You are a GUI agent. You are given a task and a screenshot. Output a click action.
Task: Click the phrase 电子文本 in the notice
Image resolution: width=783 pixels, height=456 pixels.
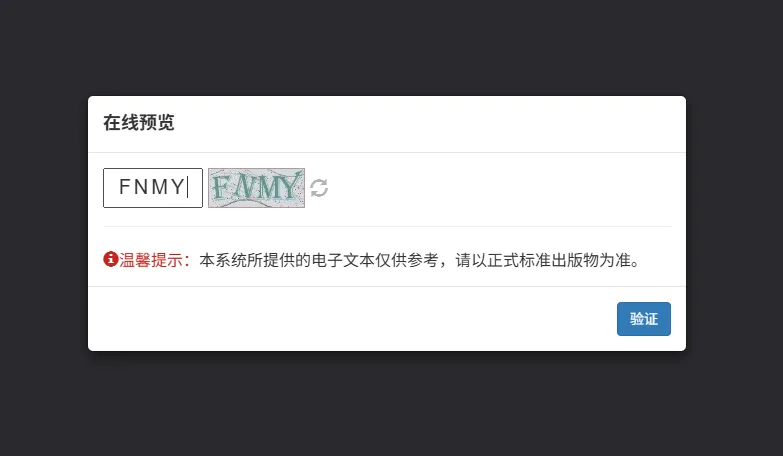tap(343, 260)
